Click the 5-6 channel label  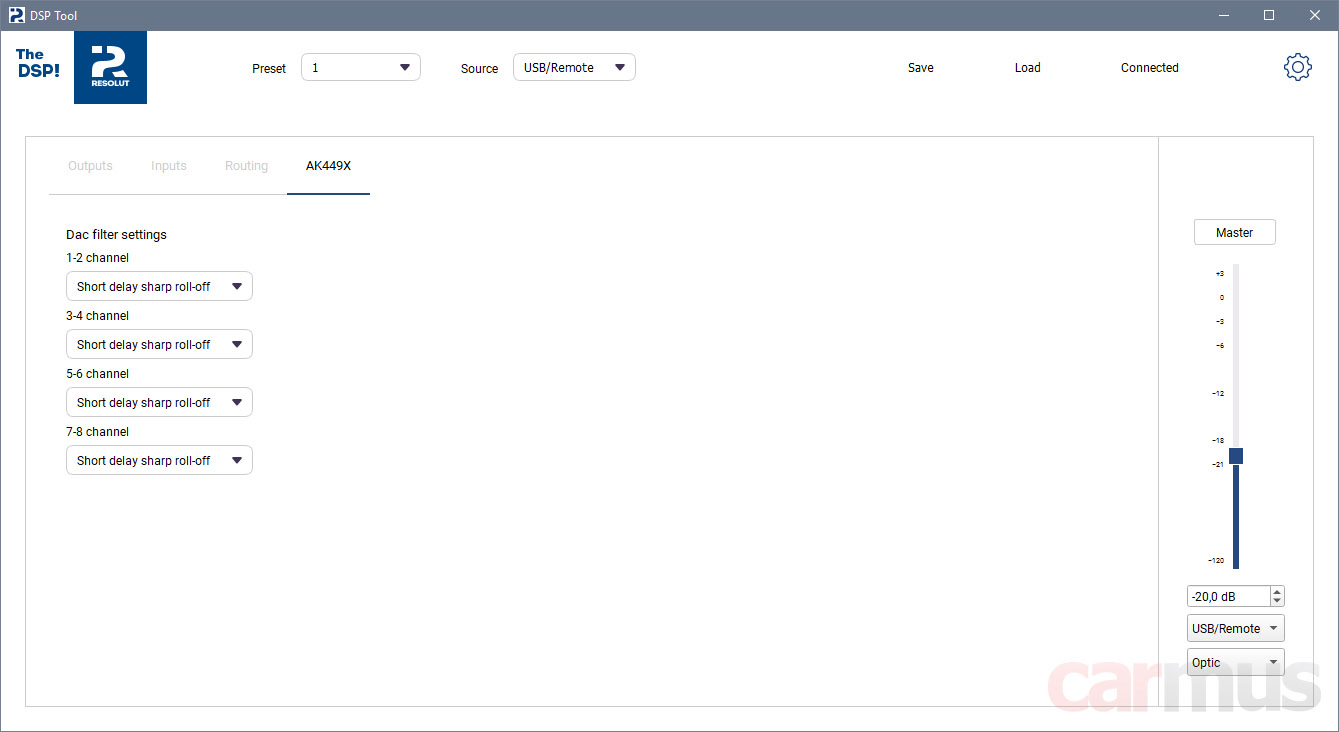(97, 374)
